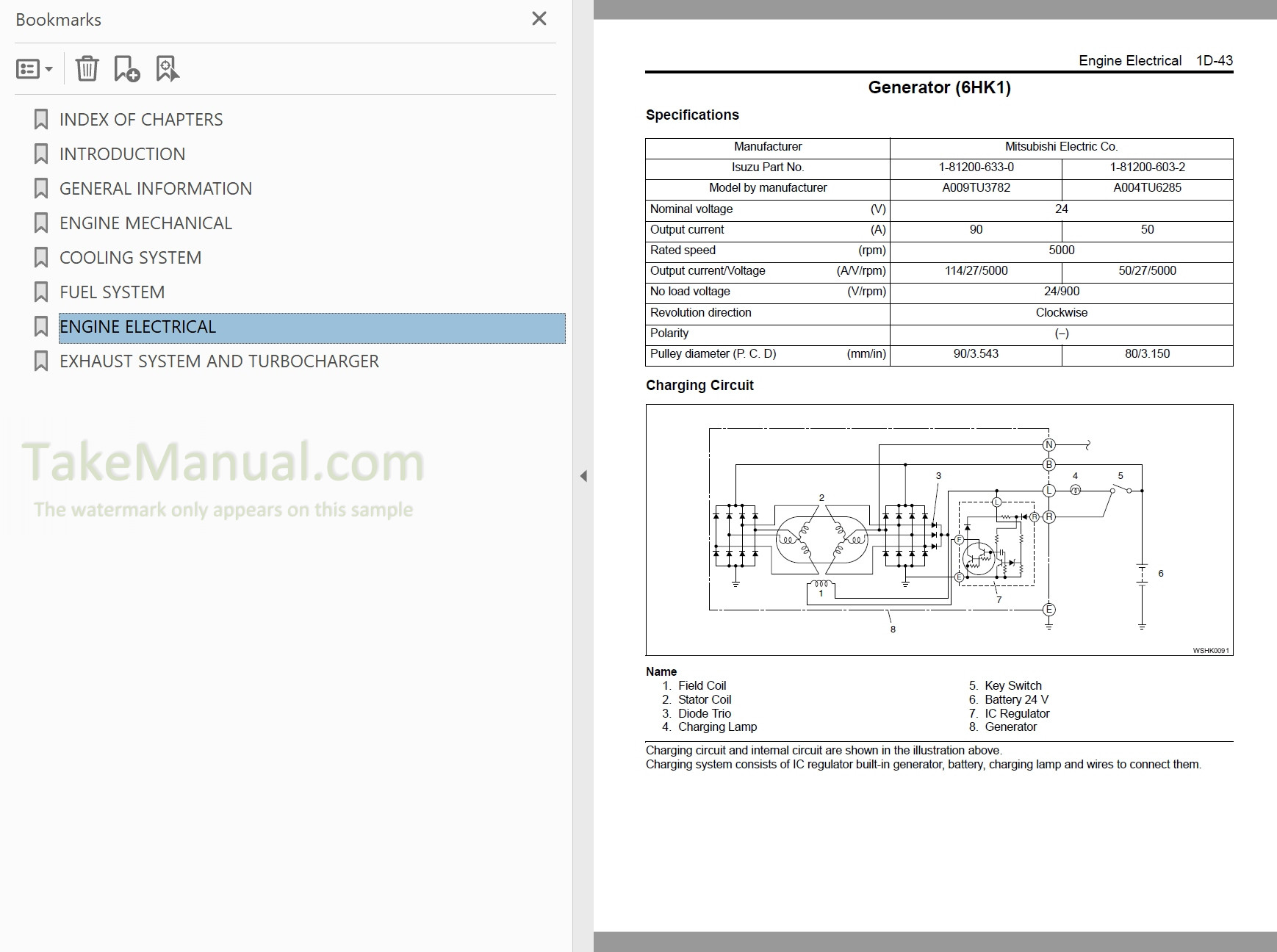Jump to GENERAL INFORMATION bookmark

[155, 188]
